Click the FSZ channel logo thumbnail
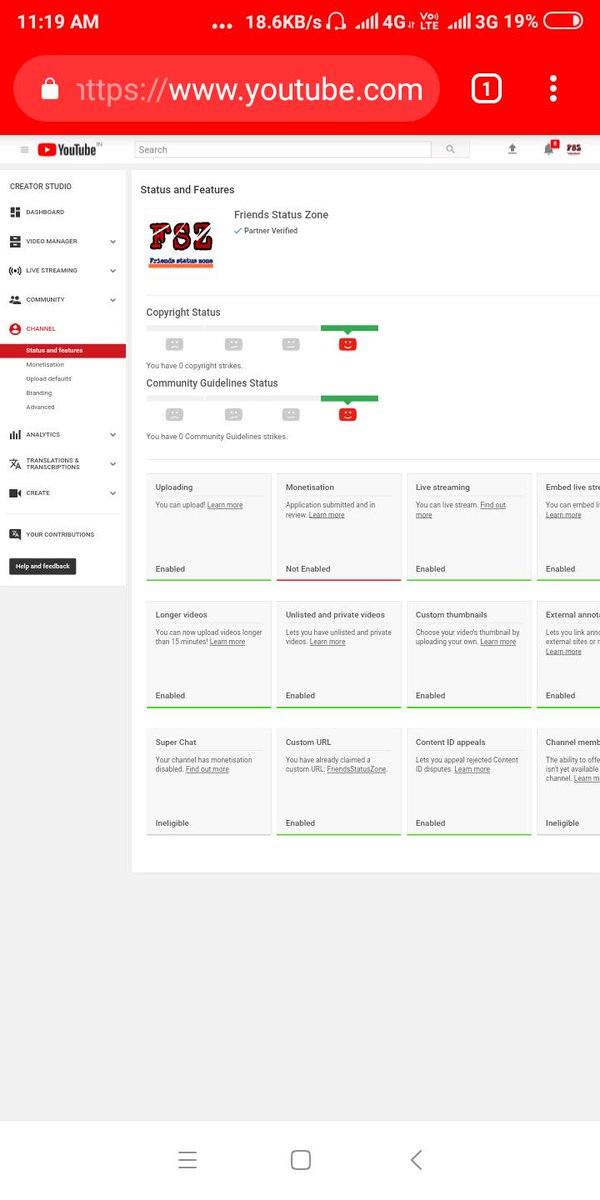600x1200 pixels. pyautogui.click(x=181, y=243)
